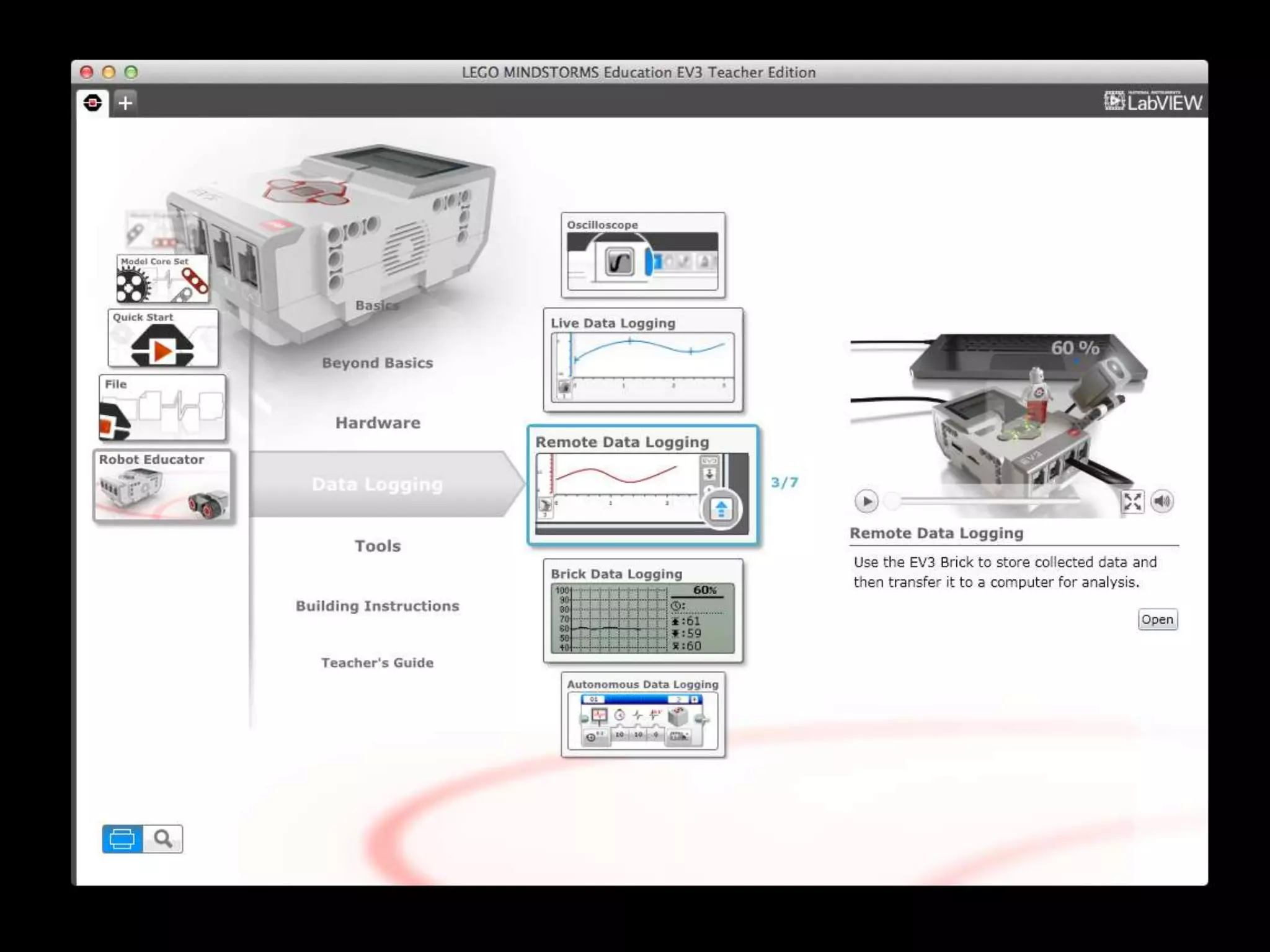Select the Robot Educator tile
Viewport: 1270px width, 952px height.
click(162, 485)
